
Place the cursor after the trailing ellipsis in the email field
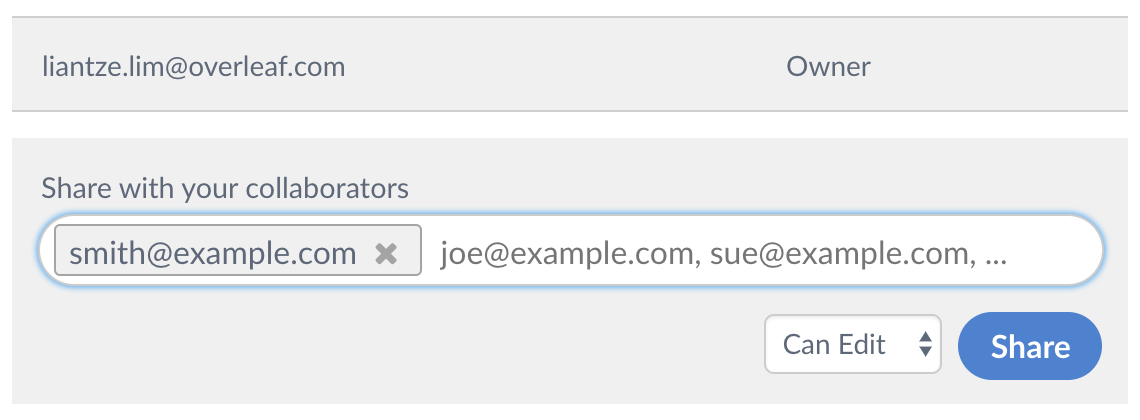(x=1012, y=254)
